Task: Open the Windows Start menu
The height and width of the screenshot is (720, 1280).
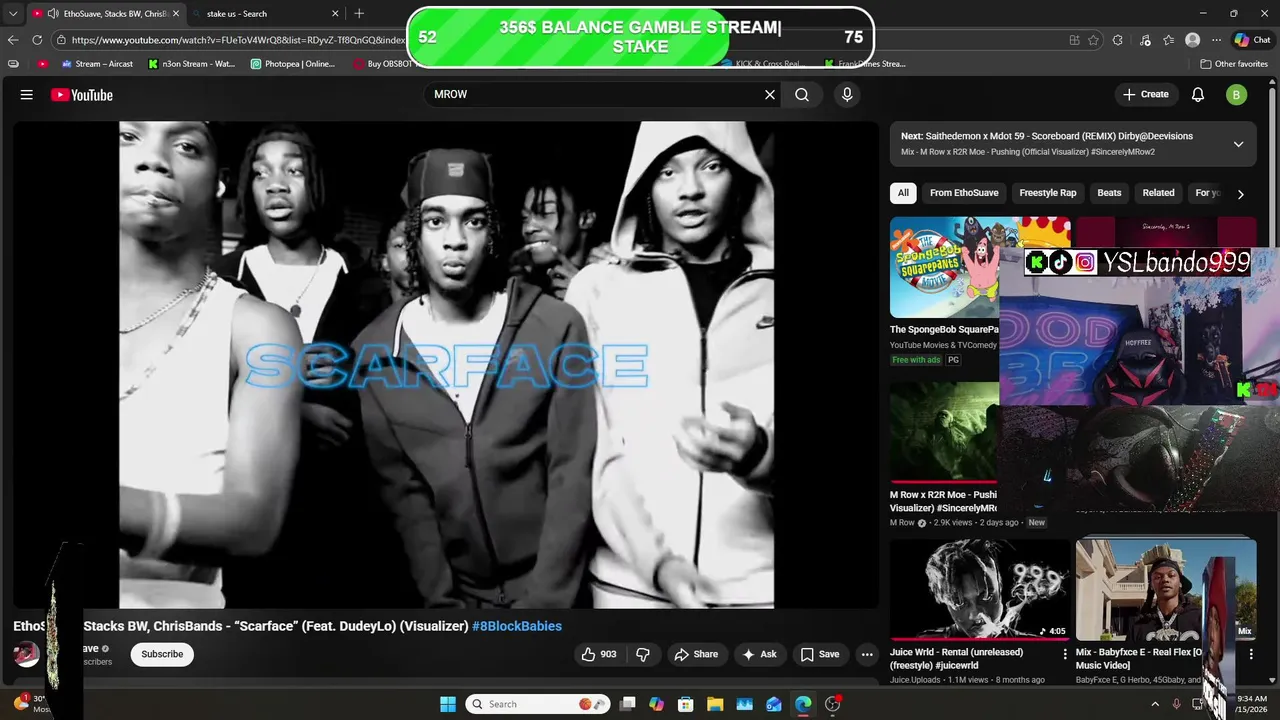Action: [447, 704]
